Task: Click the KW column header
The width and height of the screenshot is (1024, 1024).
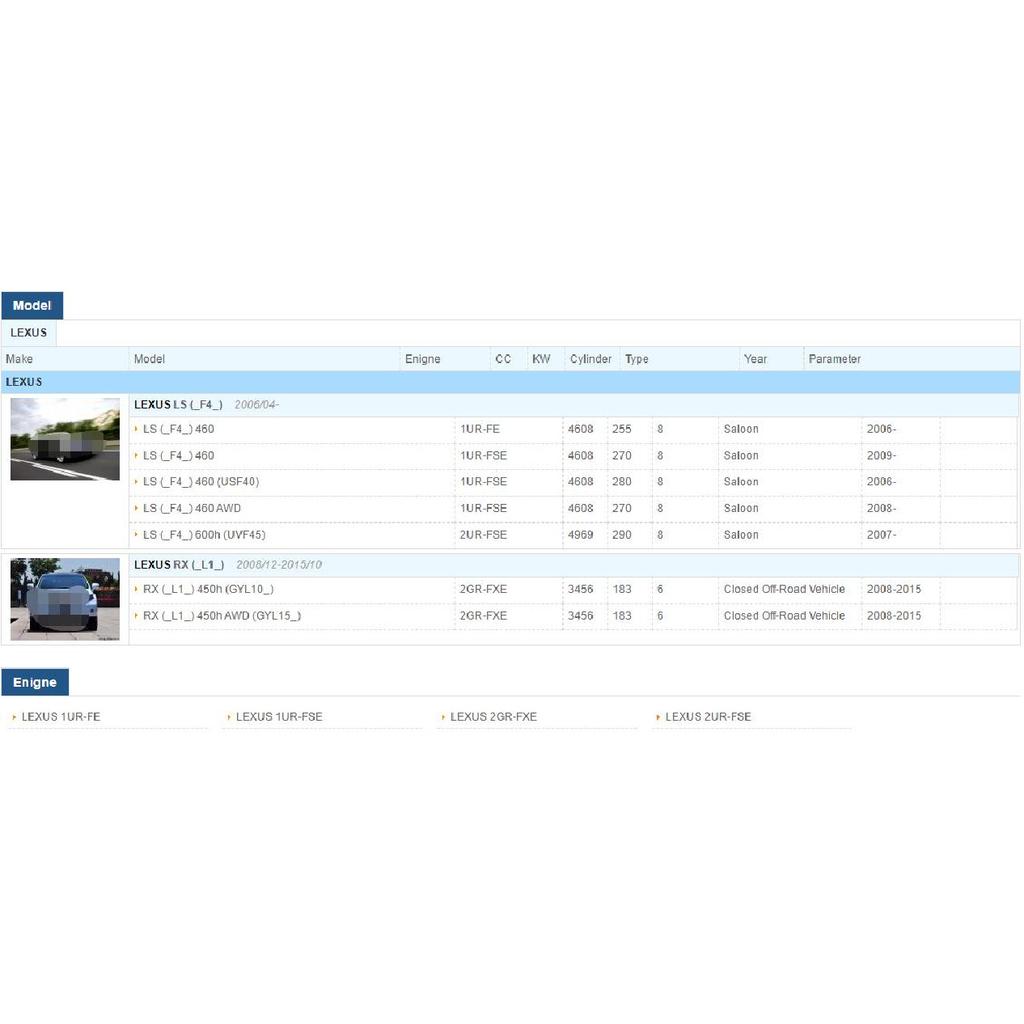Action: (x=541, y=359)
